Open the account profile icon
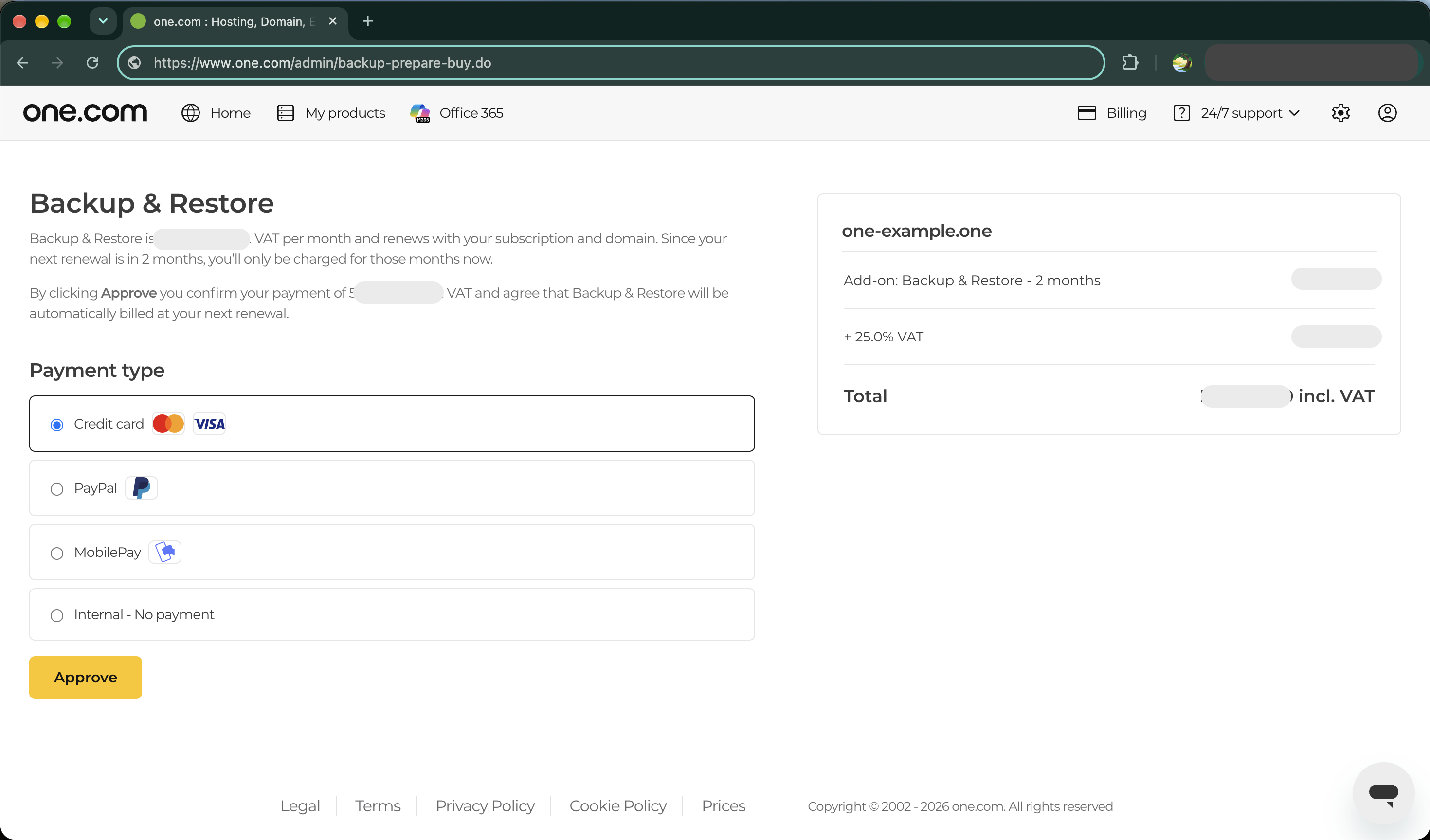The height and width of the screenshot is (840, 1430). (1387, 113)
